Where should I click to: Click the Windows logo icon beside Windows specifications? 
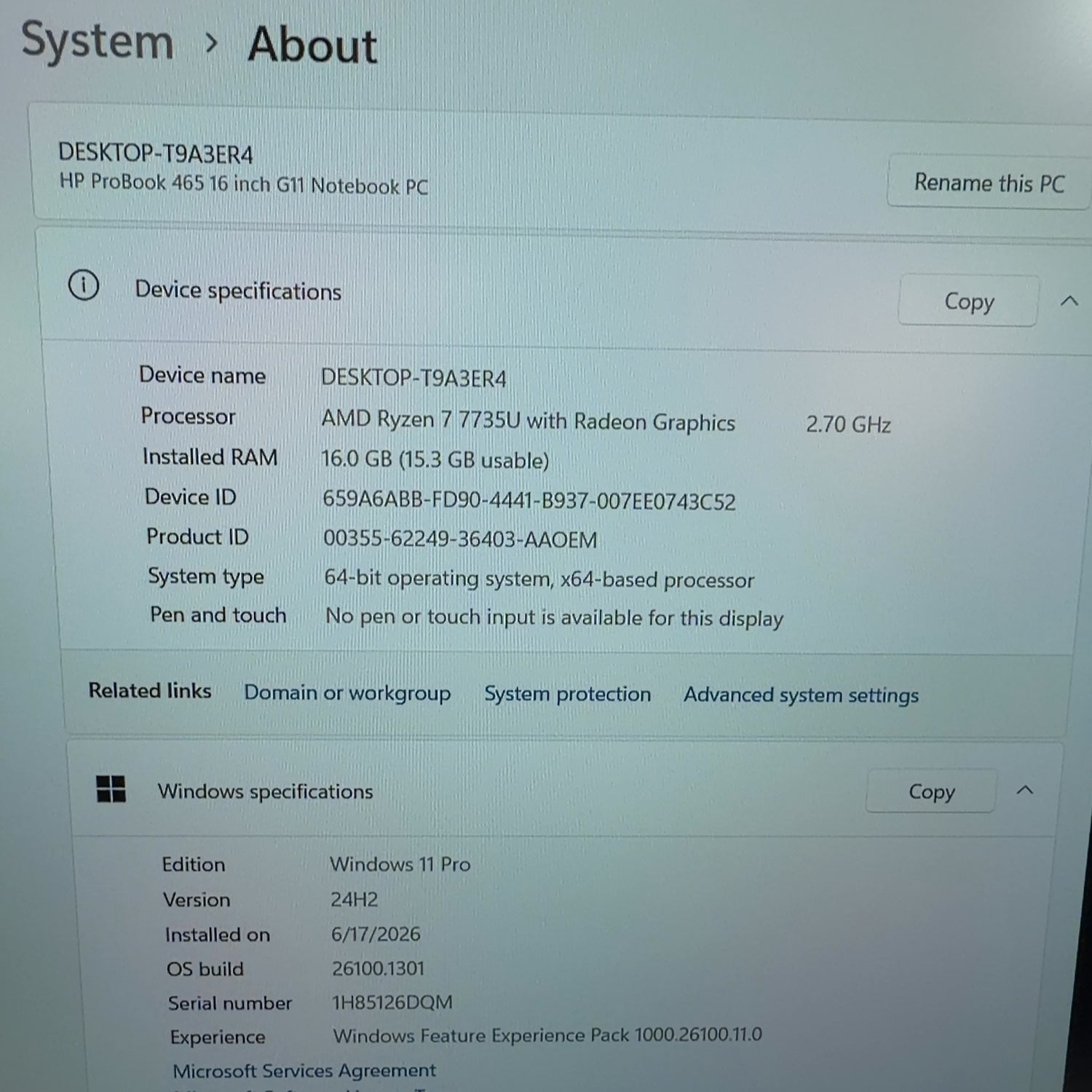pyautogui.click(x=111, y=788)
